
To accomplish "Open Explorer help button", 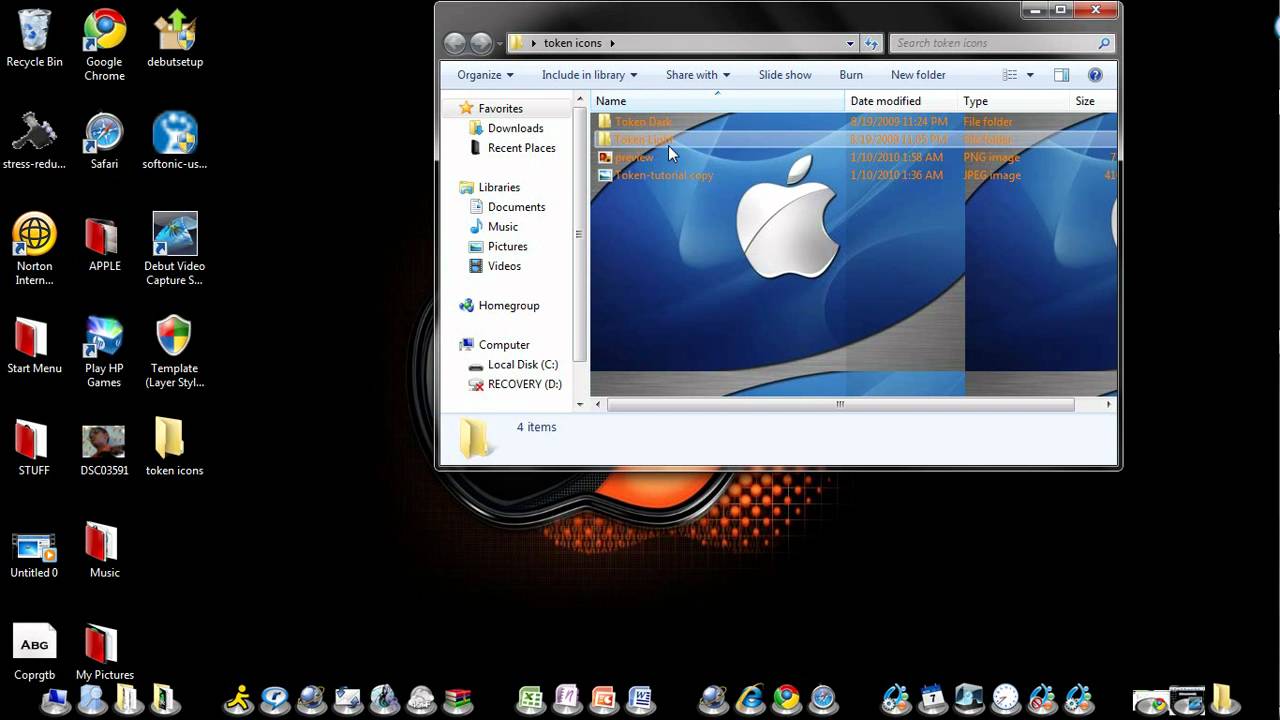I will pyautogui.click(x=1095, y=75).
